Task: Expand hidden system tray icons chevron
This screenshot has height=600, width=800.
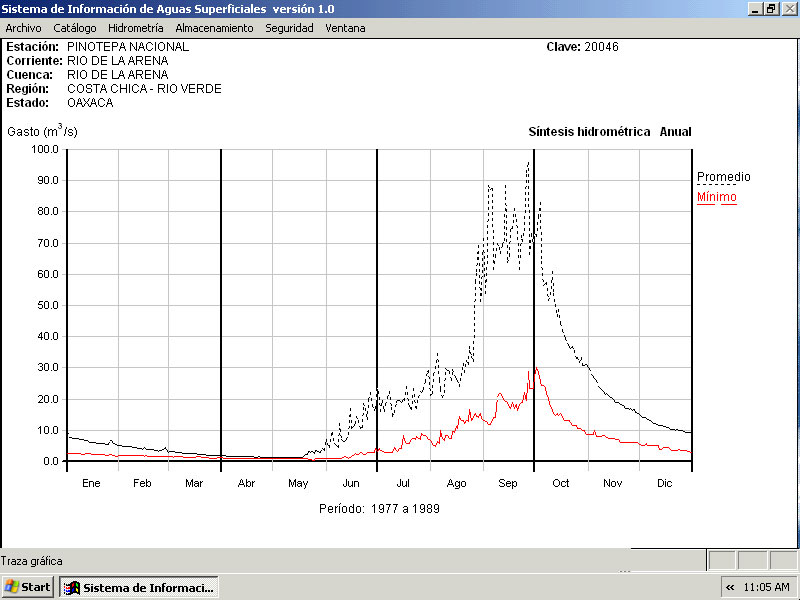Action: [730, 587]
